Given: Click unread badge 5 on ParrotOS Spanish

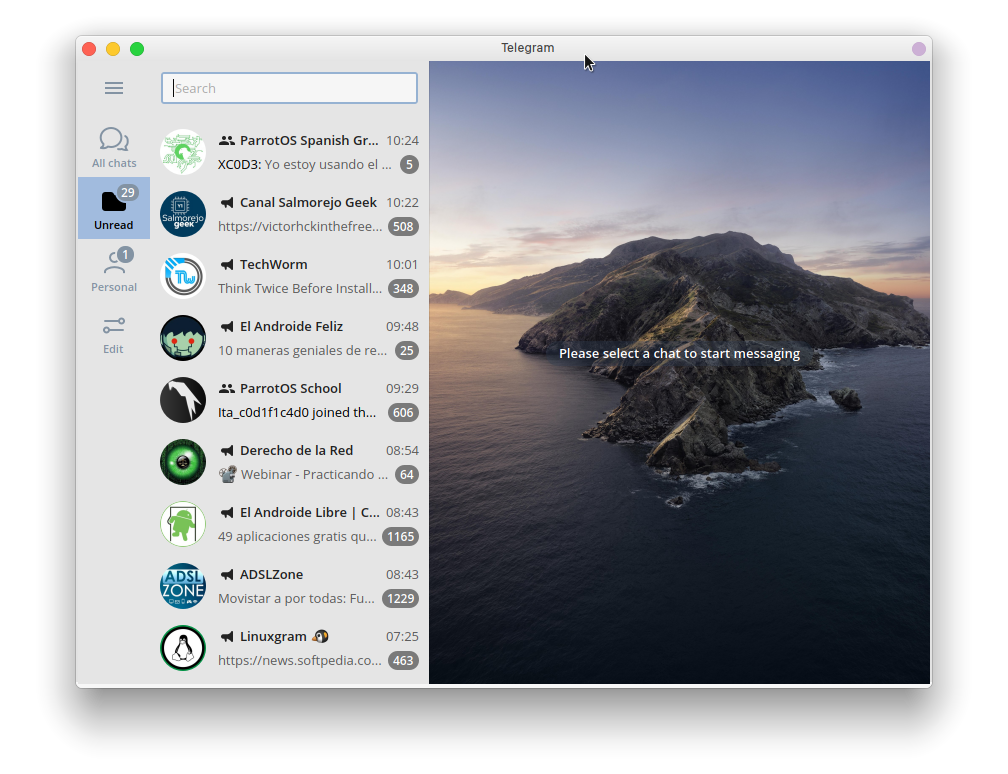Looking at the screenshot, I should click(x=410, y=165).
